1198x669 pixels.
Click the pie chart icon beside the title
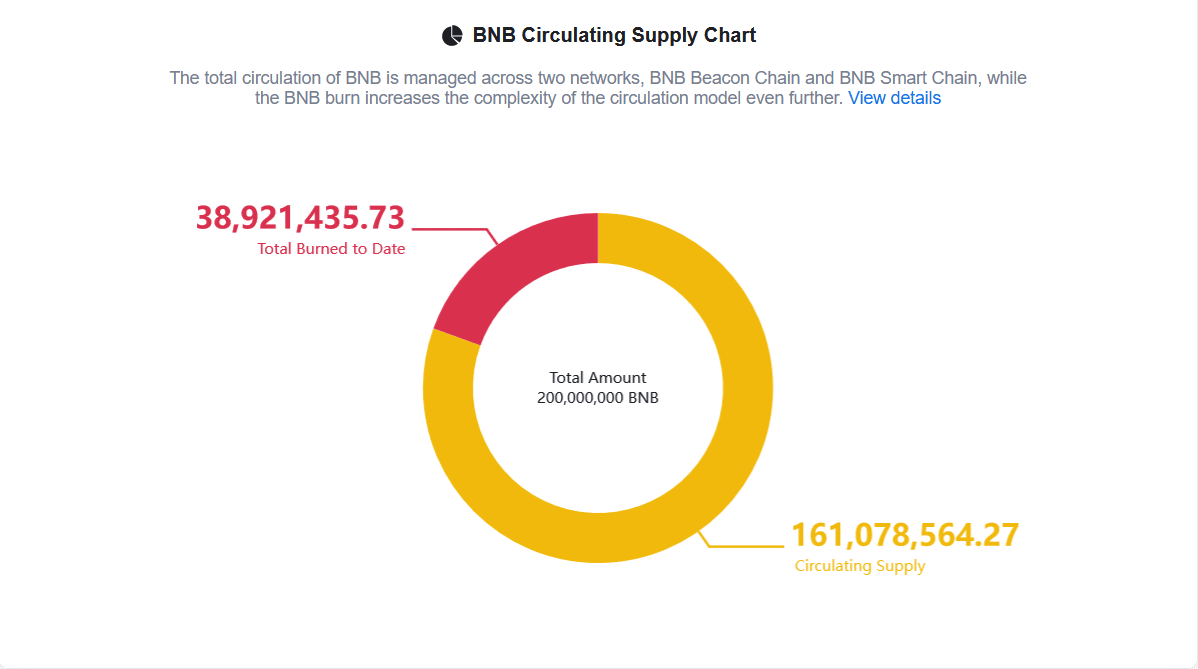pos(452,36)
